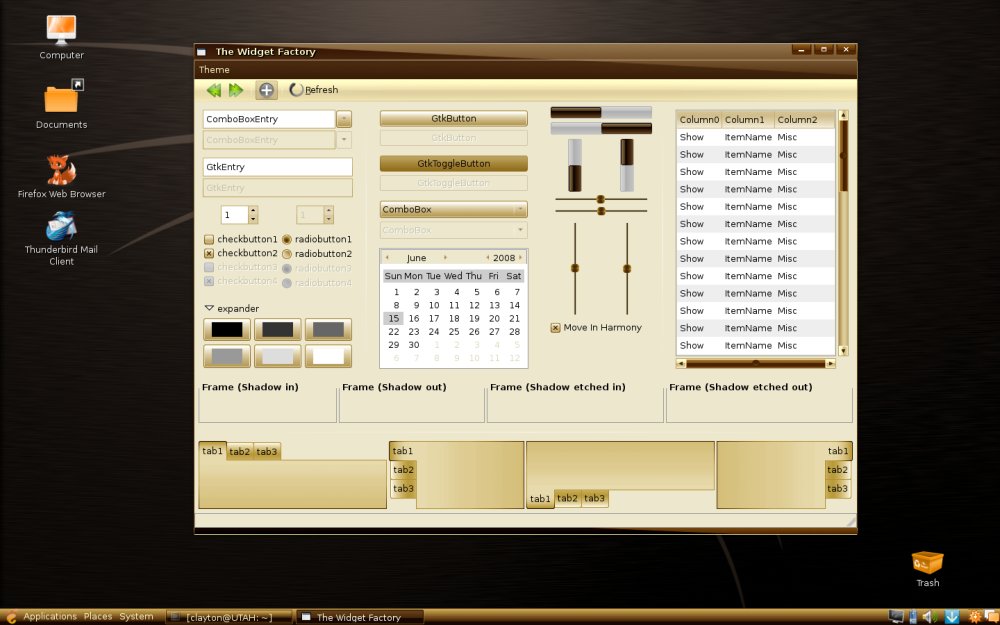Viewport: 1000px width, 625px height.
Task: Pick the white color swatch under expander
Action: (328, 356)
